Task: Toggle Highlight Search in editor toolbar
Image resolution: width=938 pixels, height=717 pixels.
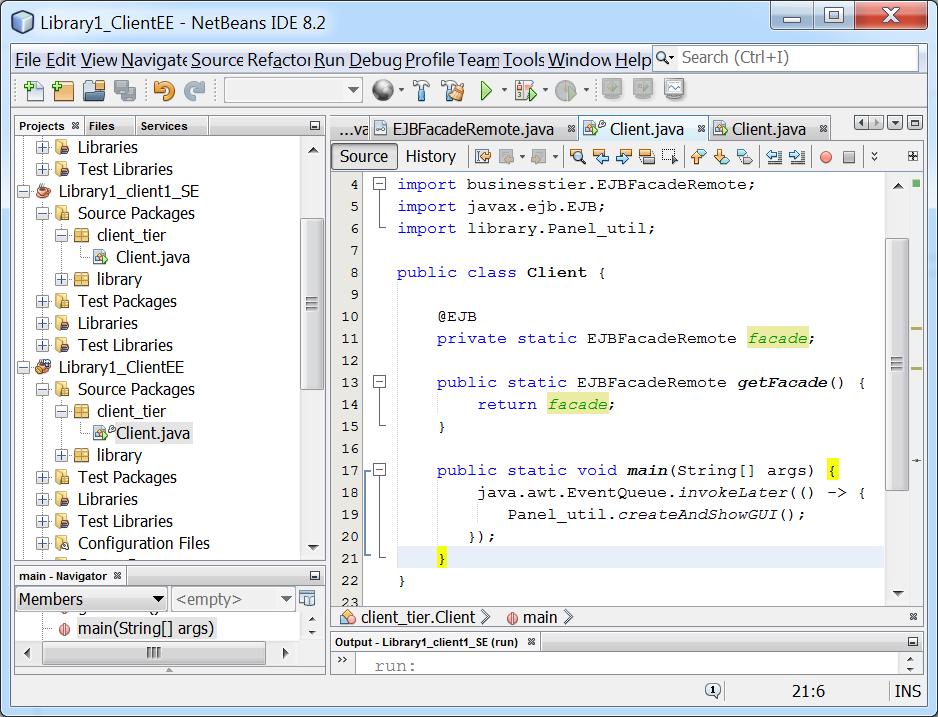Action: [647, 157]
